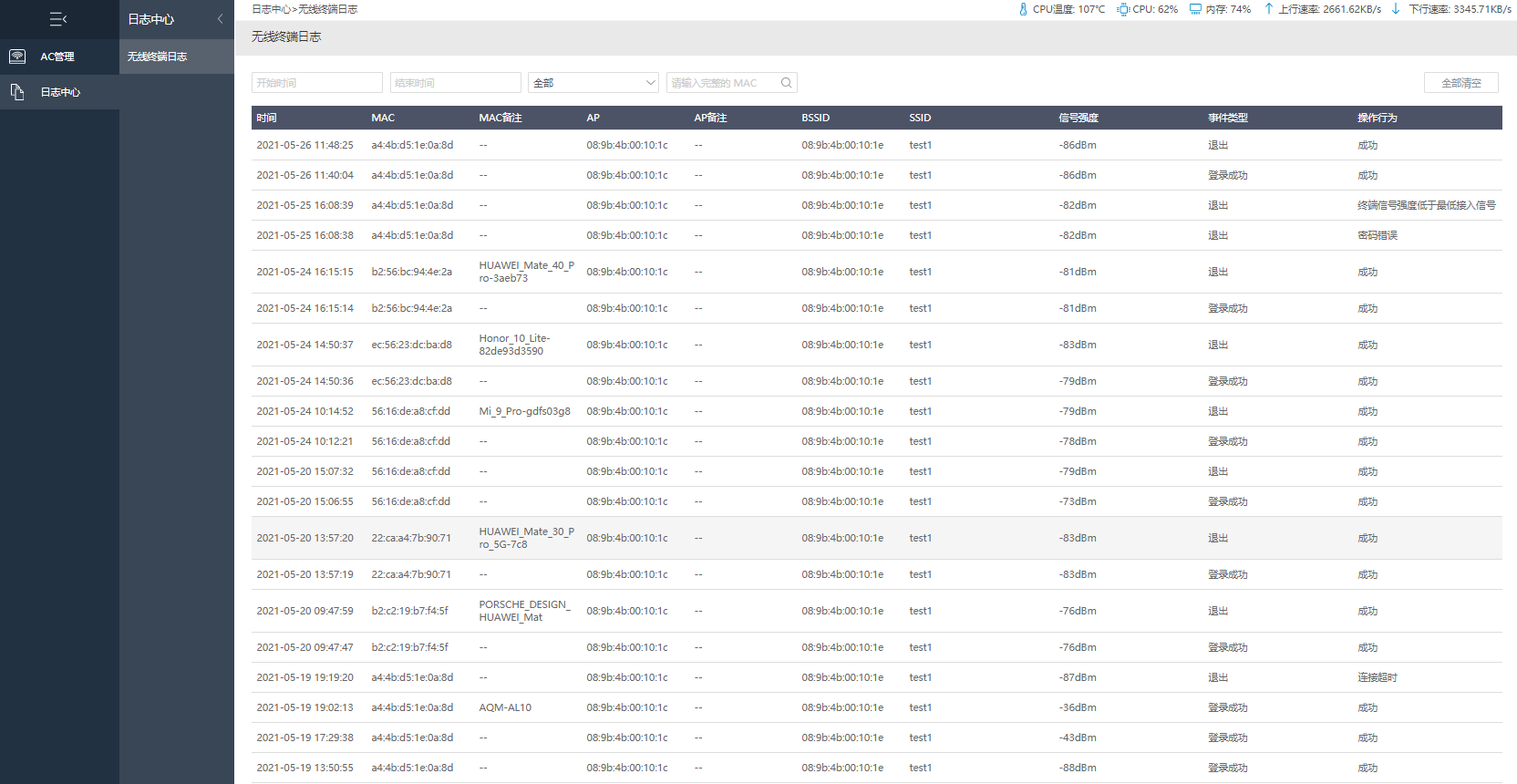The height and width of the screenshot is (784, 1517).
Task: Click the AQM-AL10 MAC note
Action: [x=505, y=707]
